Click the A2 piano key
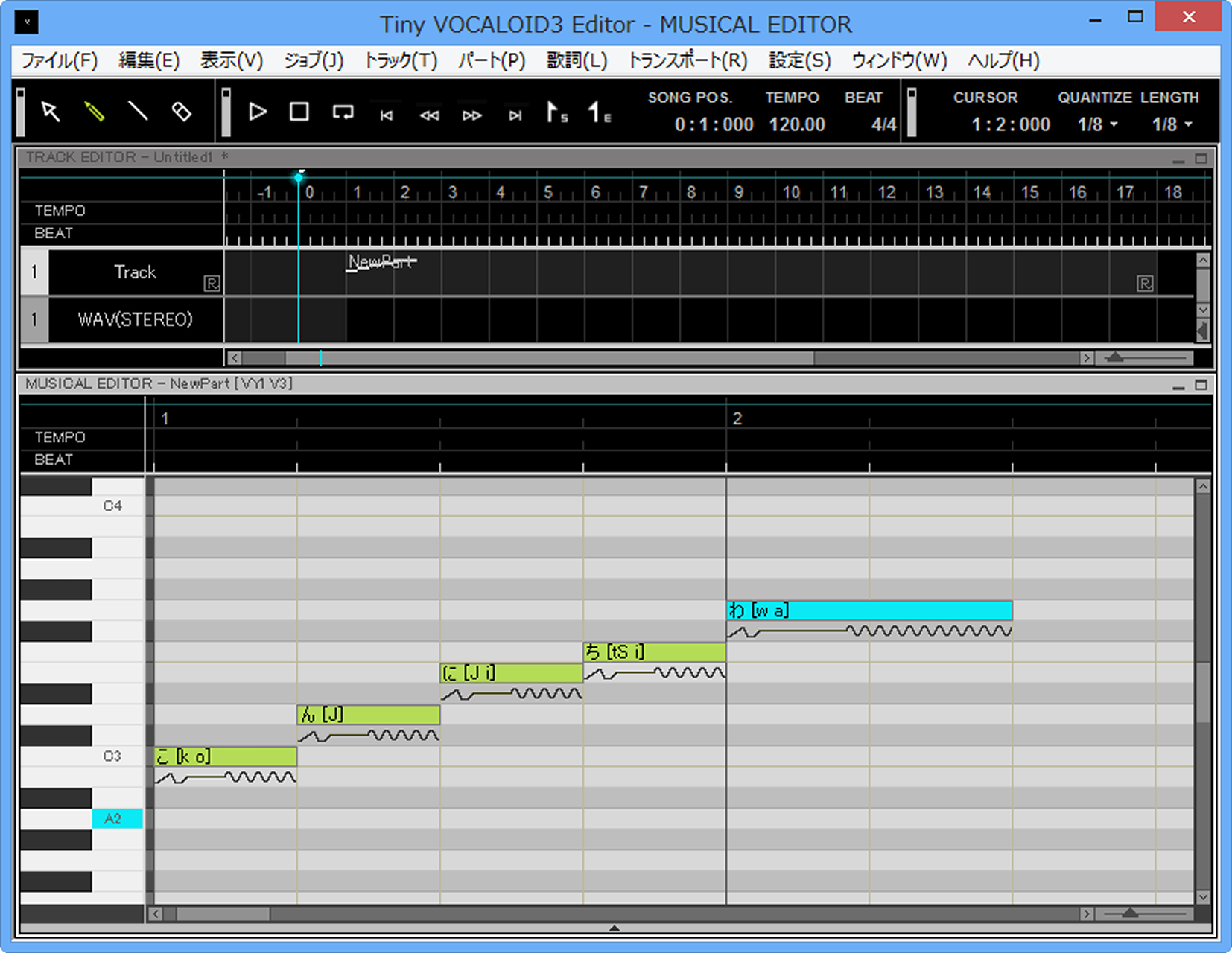The height and width of the screenshot is (953, 1232). coord(117,819)
